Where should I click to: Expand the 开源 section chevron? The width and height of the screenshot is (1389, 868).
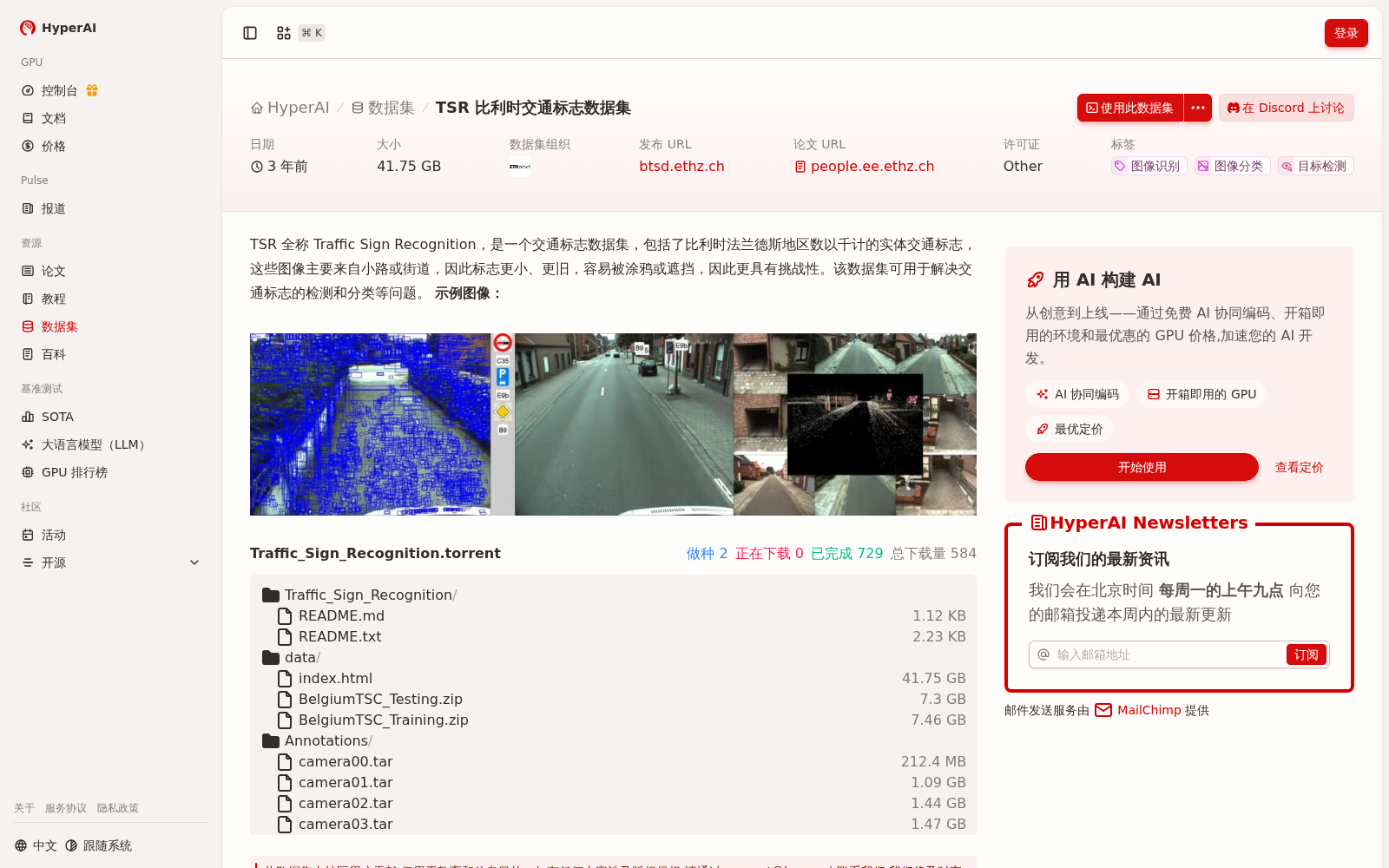click(x=194, y=562)
